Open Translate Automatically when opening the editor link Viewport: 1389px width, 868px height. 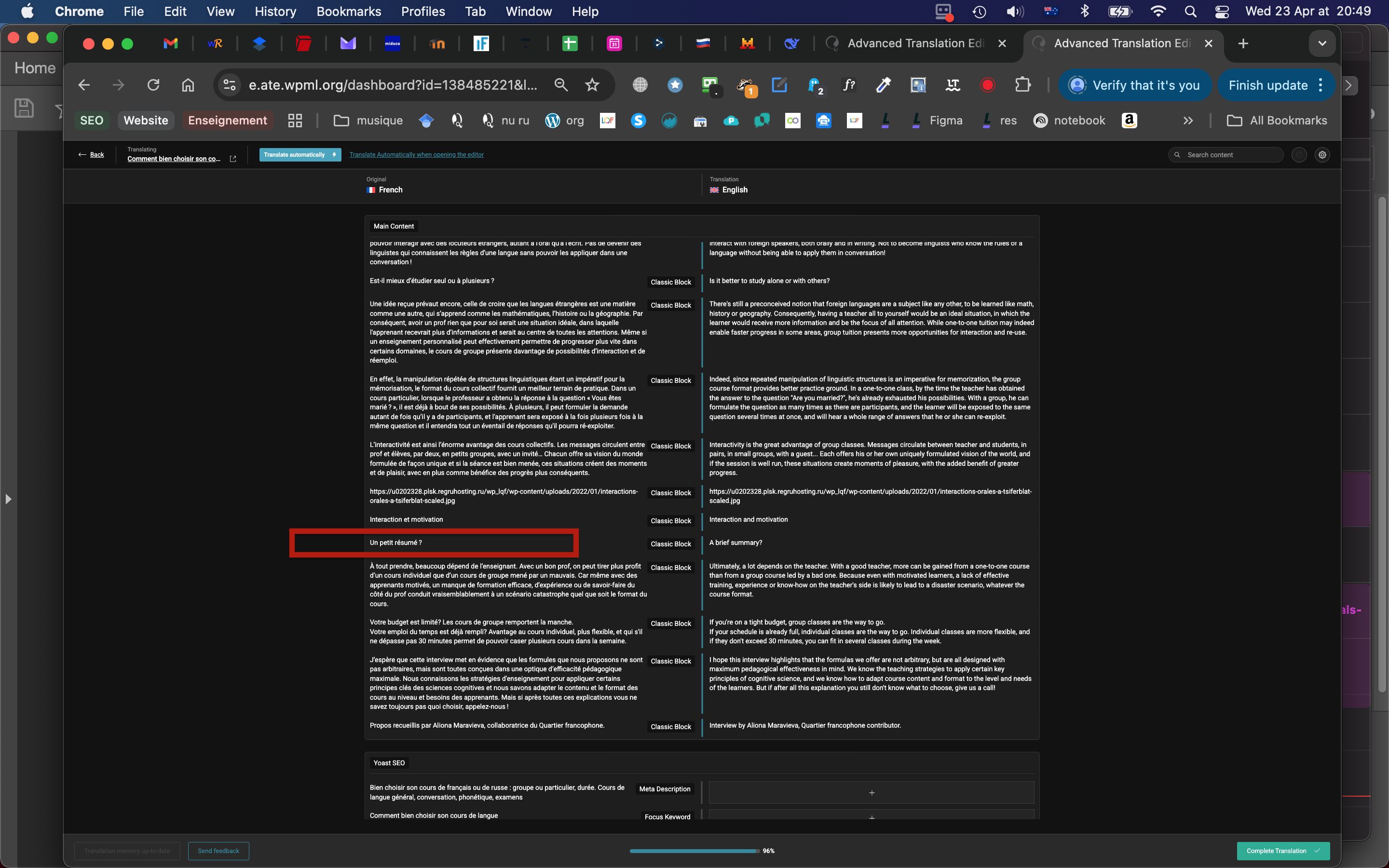(416, 154)
